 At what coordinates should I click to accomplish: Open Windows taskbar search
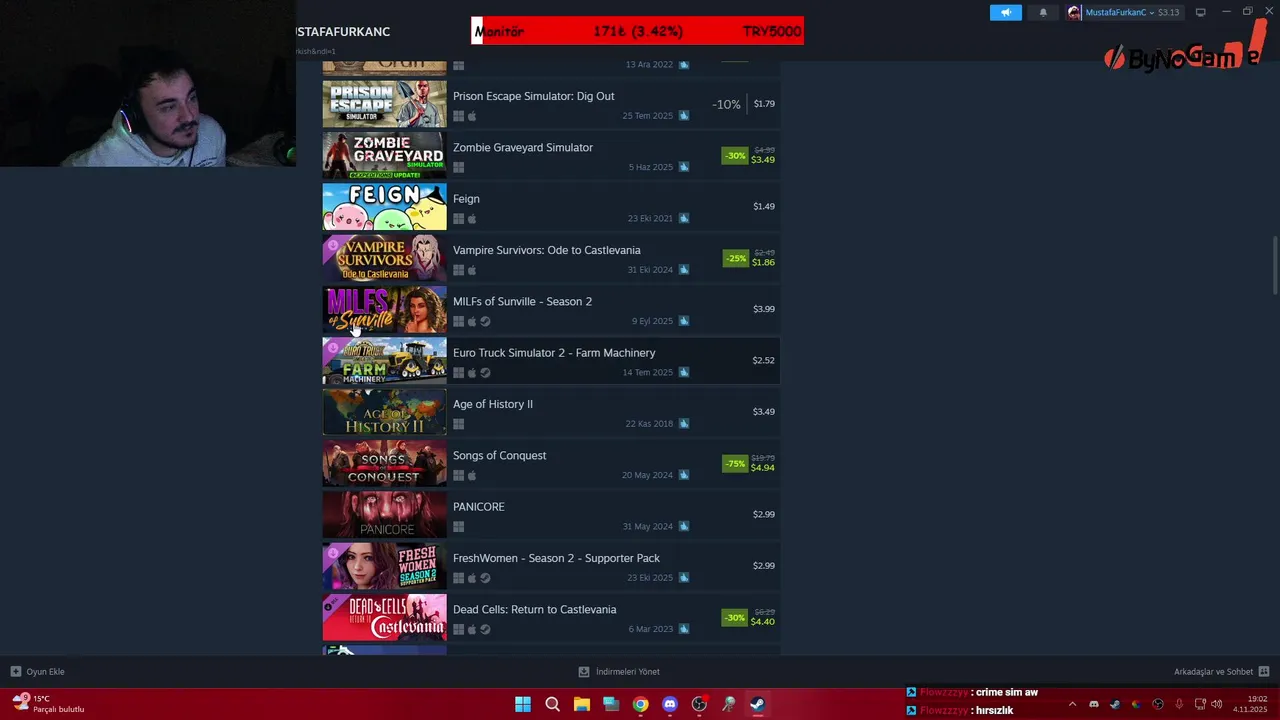552,704
